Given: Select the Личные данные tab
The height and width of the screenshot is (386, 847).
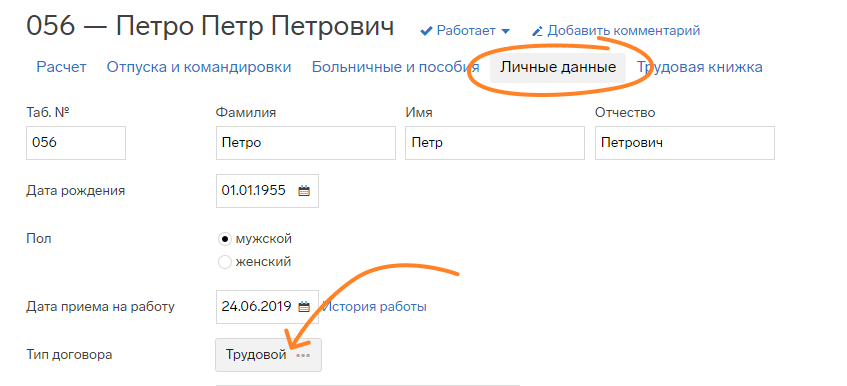Looking at the screenshot, I should click(558, 67).
